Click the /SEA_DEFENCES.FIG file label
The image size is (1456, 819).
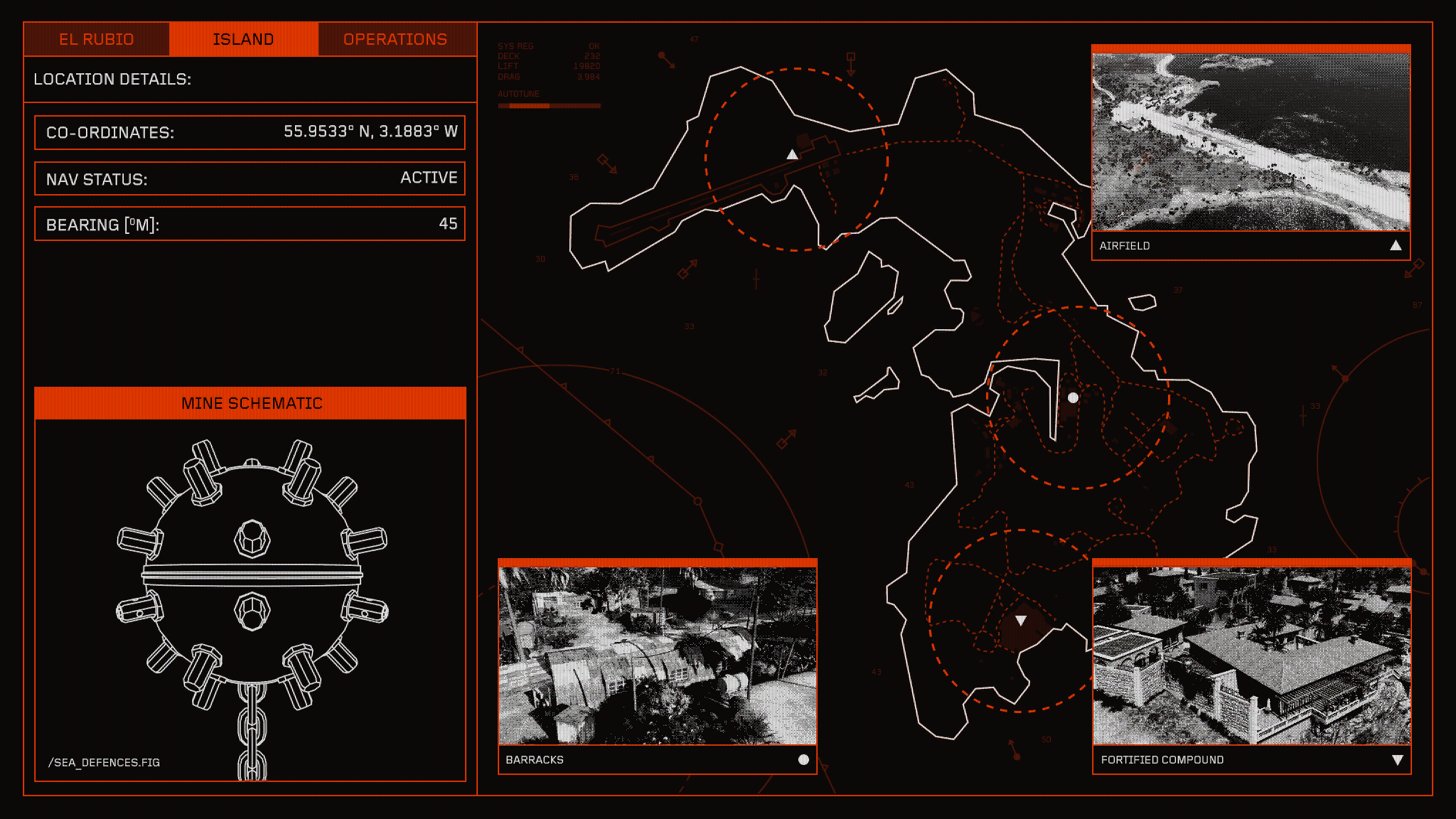(104, 762)
